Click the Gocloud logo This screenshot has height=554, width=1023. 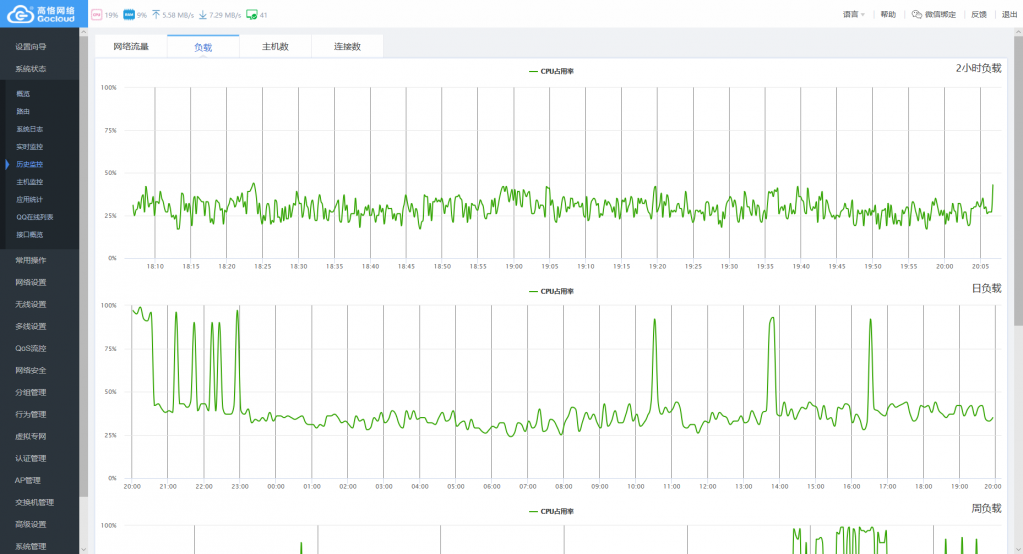point(40,14)
